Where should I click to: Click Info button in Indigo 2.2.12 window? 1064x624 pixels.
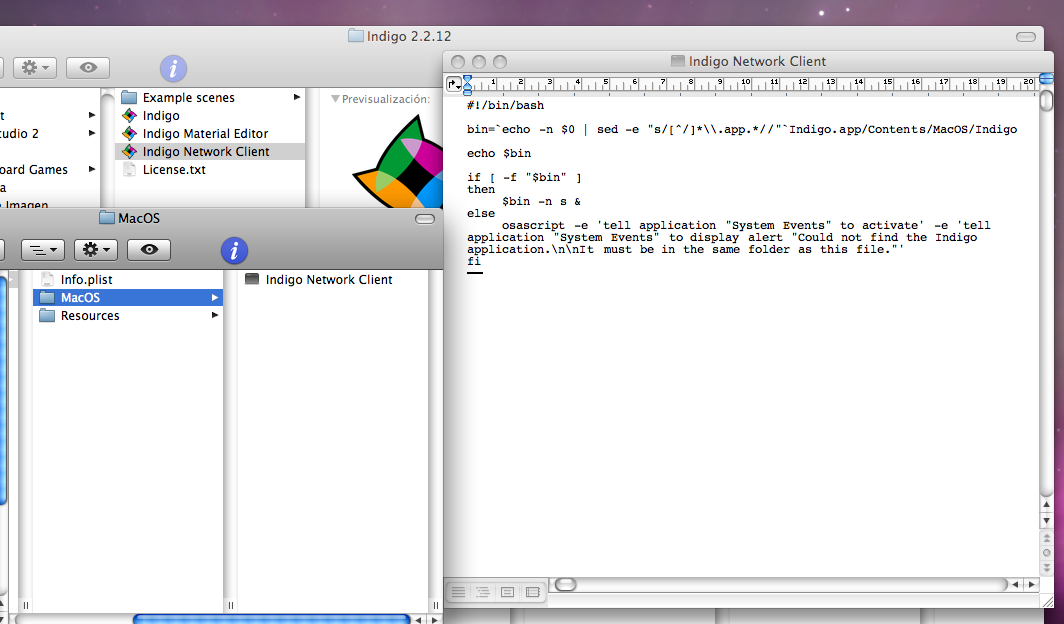[x=173, y=69]
